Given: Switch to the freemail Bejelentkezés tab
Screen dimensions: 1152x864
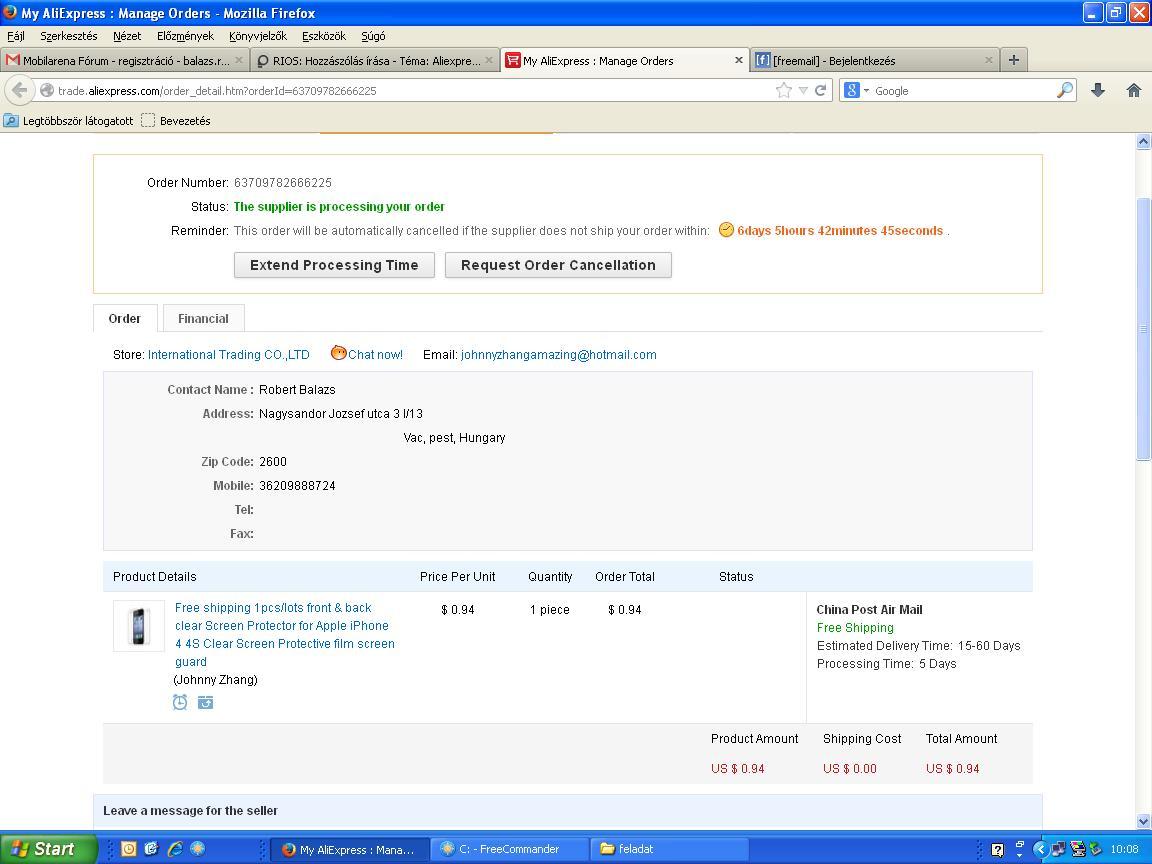Looking at the screenshot, I should 874,60.
